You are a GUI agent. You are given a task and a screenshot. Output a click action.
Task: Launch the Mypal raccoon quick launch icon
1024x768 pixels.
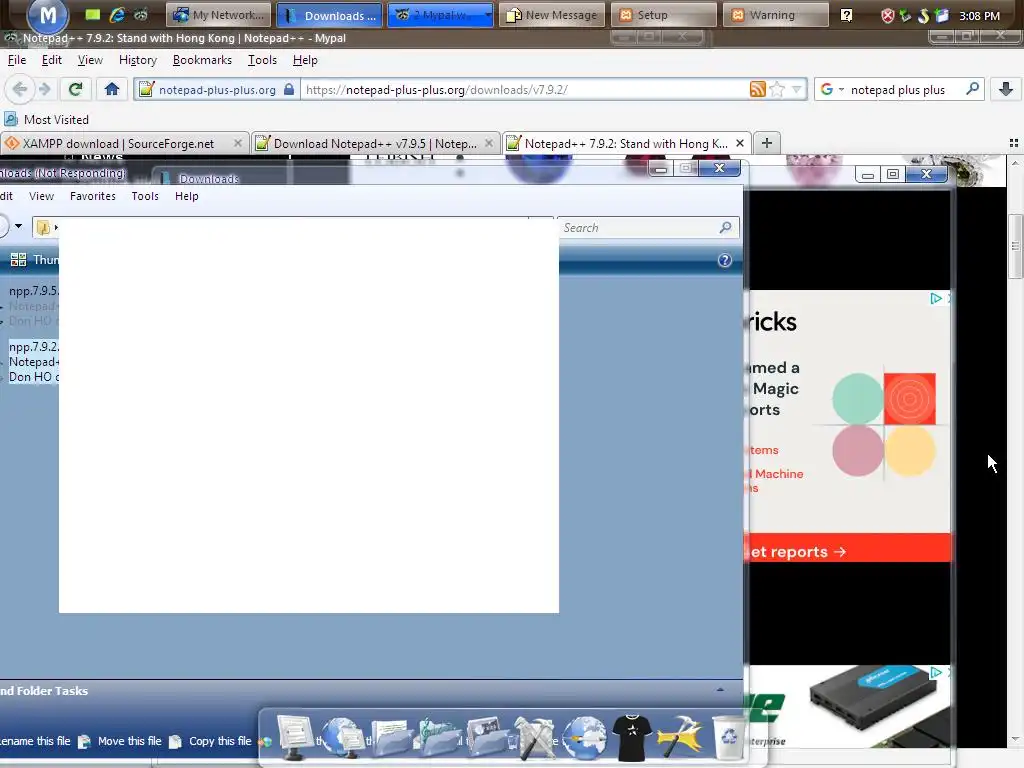[141, 15]
